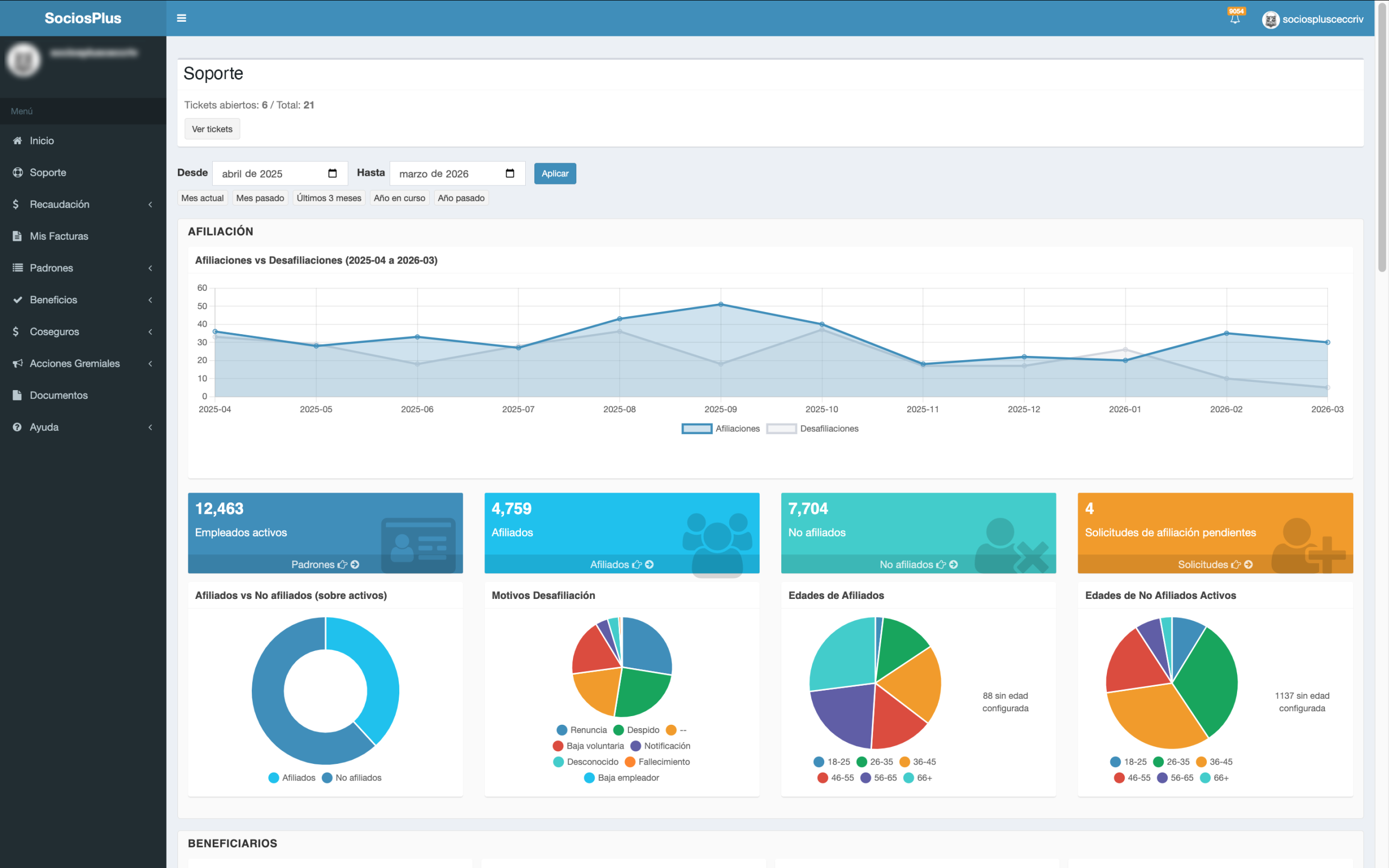Image resolution: width=1389 pixels, height=868 pixels.
Task: Click the Documentos file icon
Action: [18, 395]
